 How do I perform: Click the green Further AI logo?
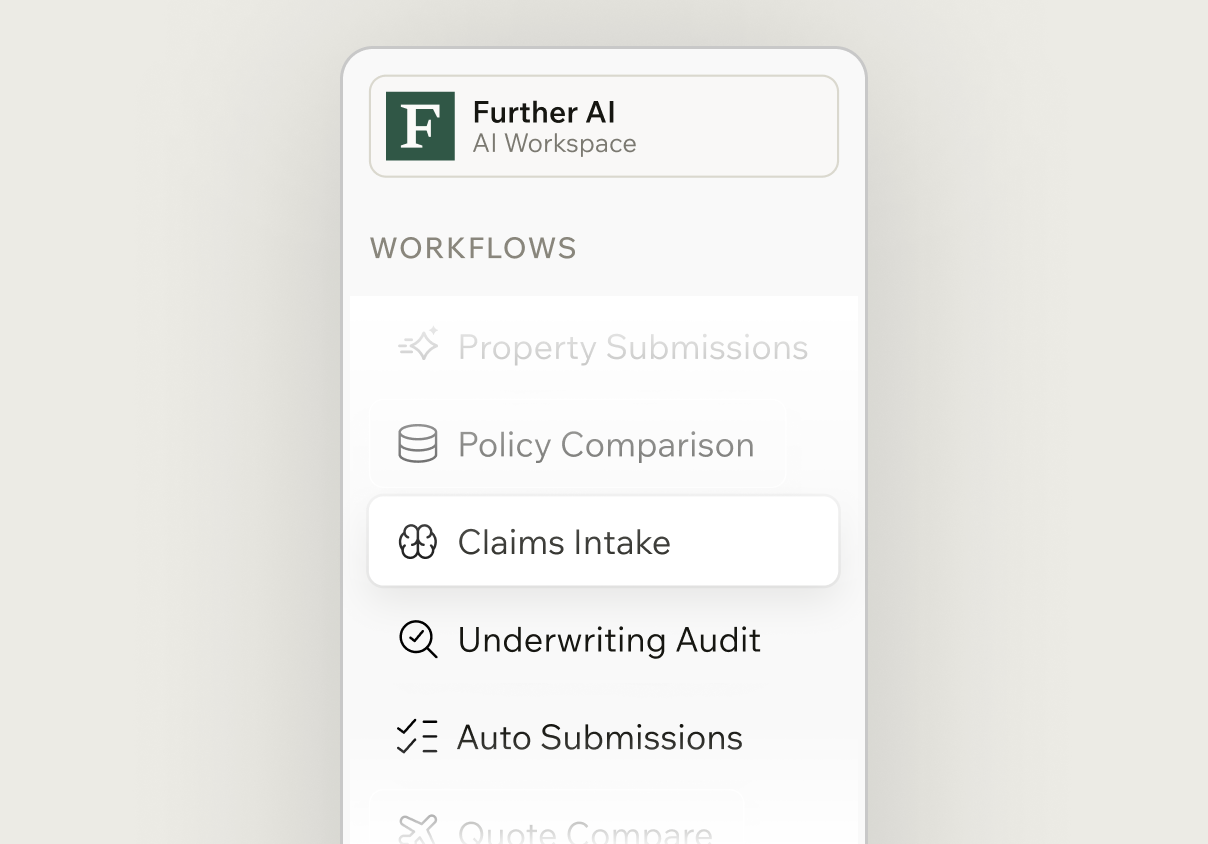point(420,126)
